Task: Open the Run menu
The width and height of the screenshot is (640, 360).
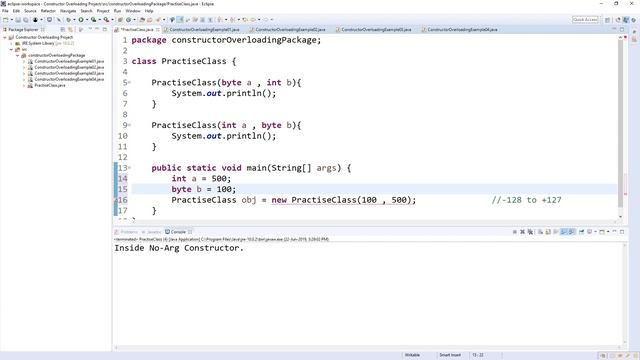Action: (118, 11)
